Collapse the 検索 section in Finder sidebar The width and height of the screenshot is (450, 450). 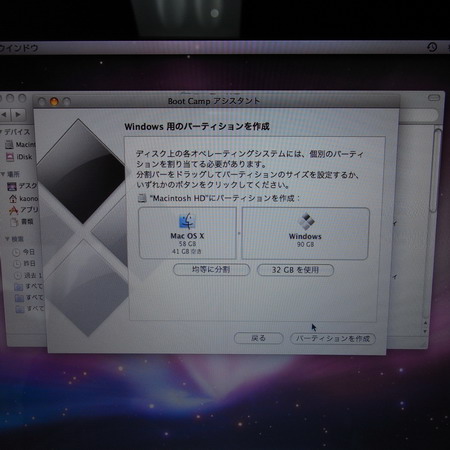coord(7,239)
